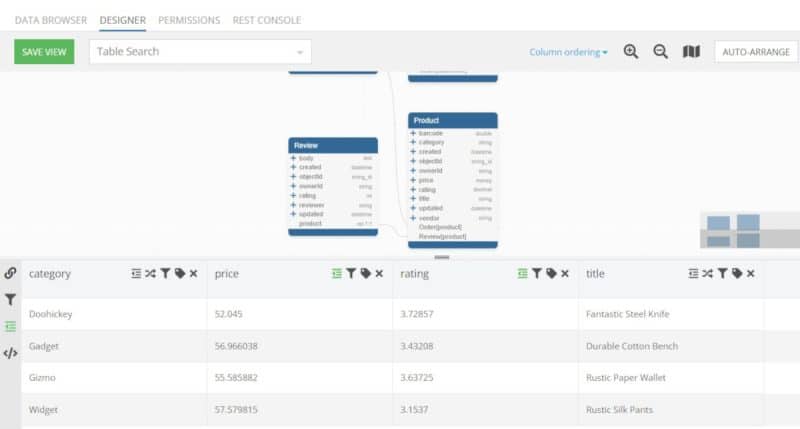Toggle the green grouping icon on price column

point(337,273)
